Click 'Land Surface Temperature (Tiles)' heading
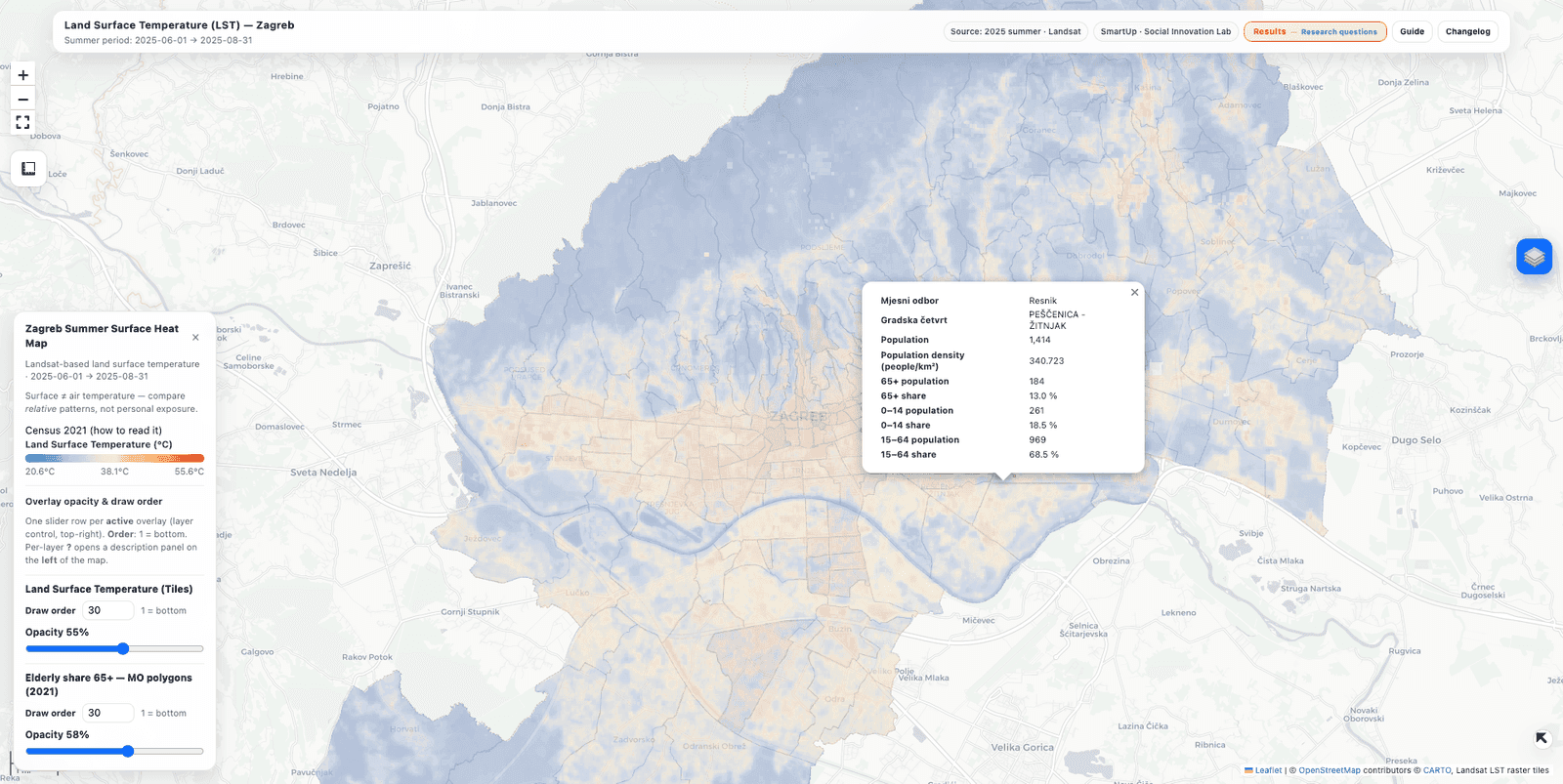This screenshot has height=784, width=1563. tap(108, 590)
